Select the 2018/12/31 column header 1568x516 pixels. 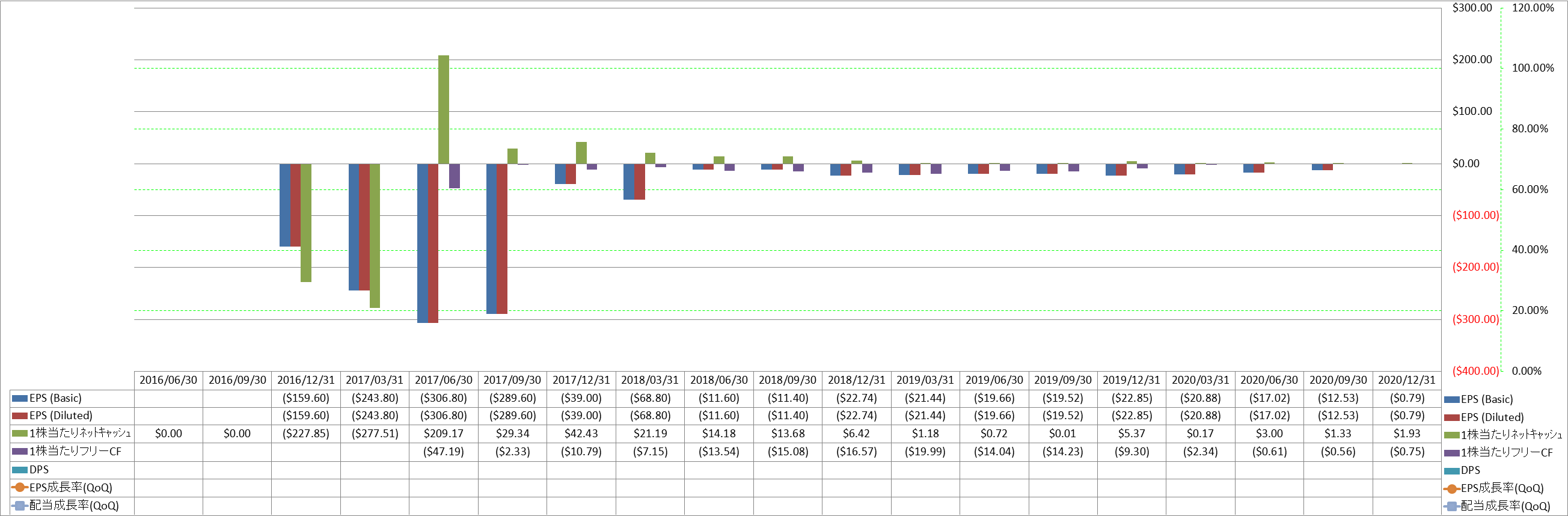pyautogui.click(x=856, y=380)
